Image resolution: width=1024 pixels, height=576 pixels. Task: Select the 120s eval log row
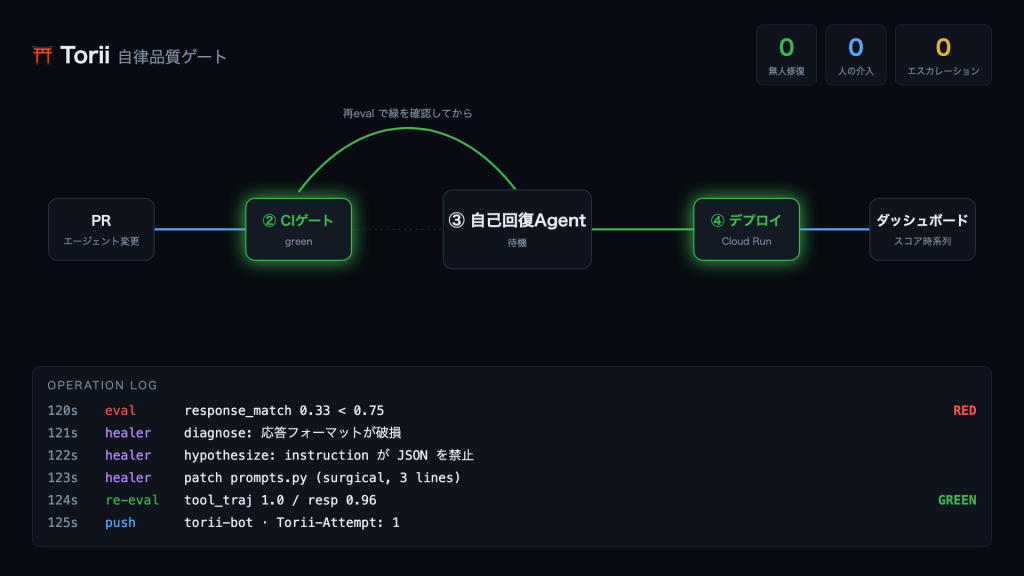click(512, 411)
